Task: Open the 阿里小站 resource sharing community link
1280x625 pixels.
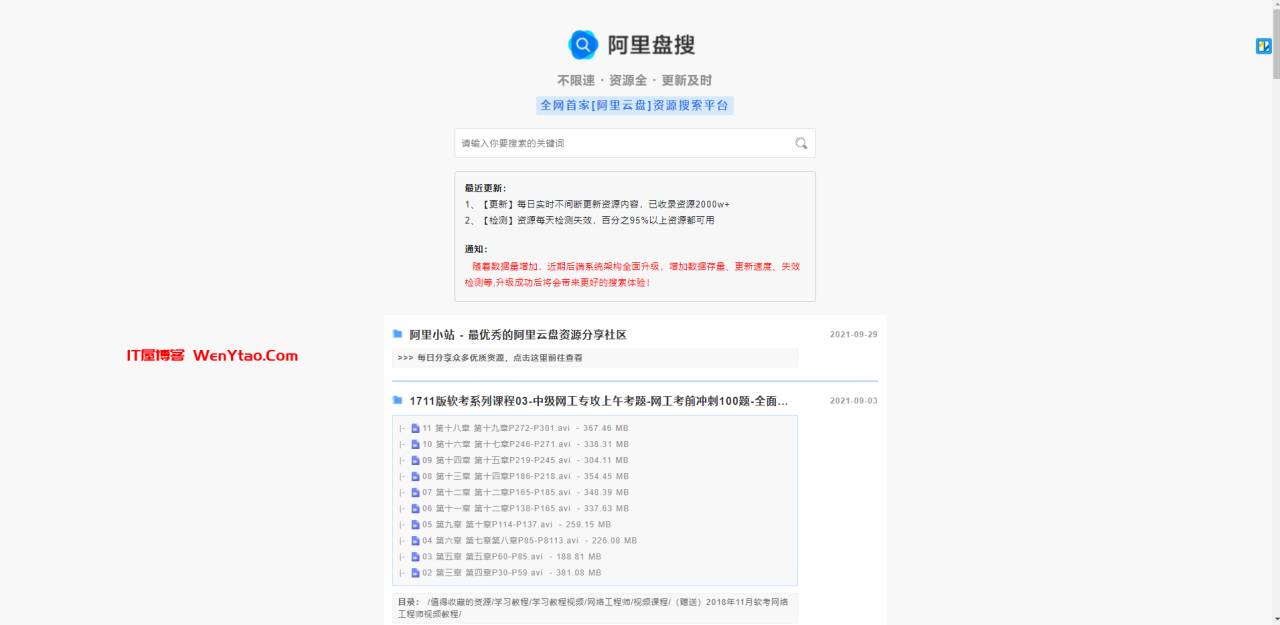Action: (x=518, y=335)
